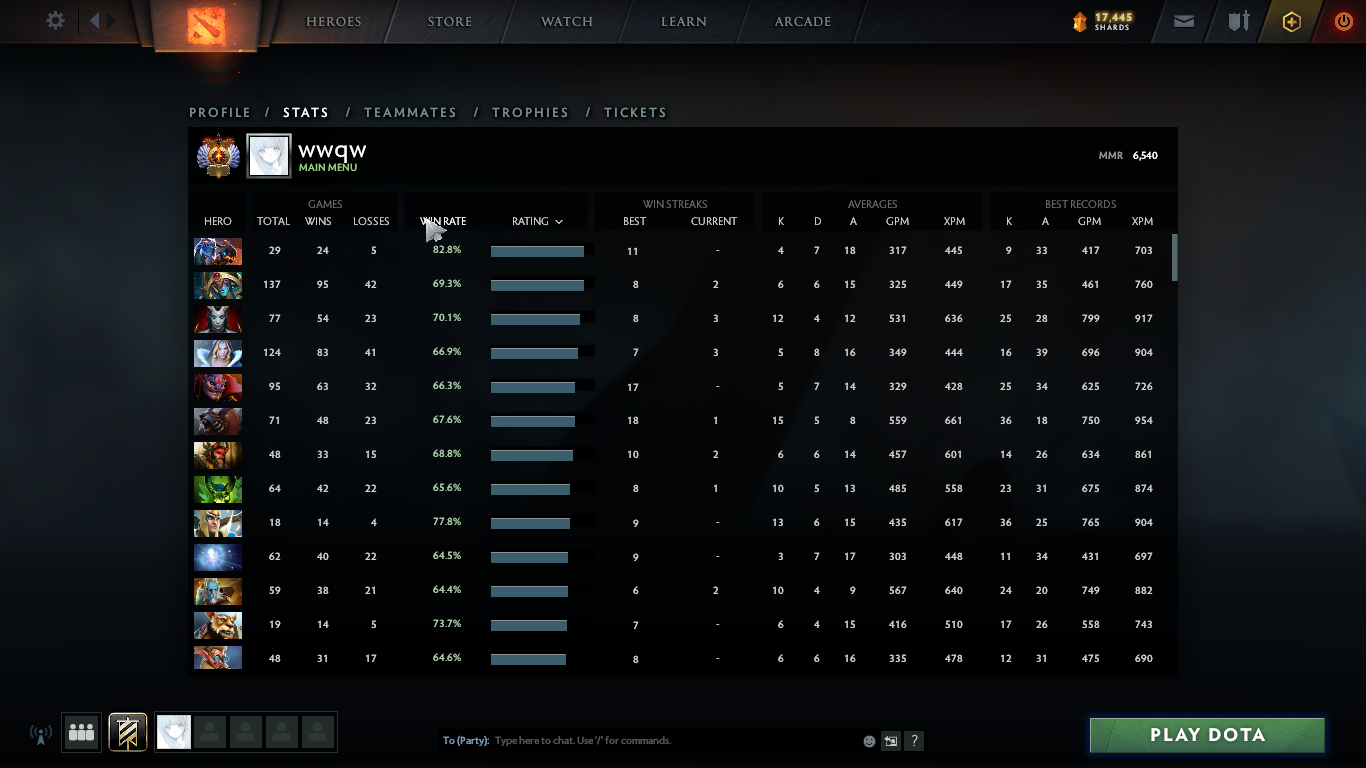Click the chat help question mark icon
1366x768 pixels.
pyautogui.click(x=914, y=741)
